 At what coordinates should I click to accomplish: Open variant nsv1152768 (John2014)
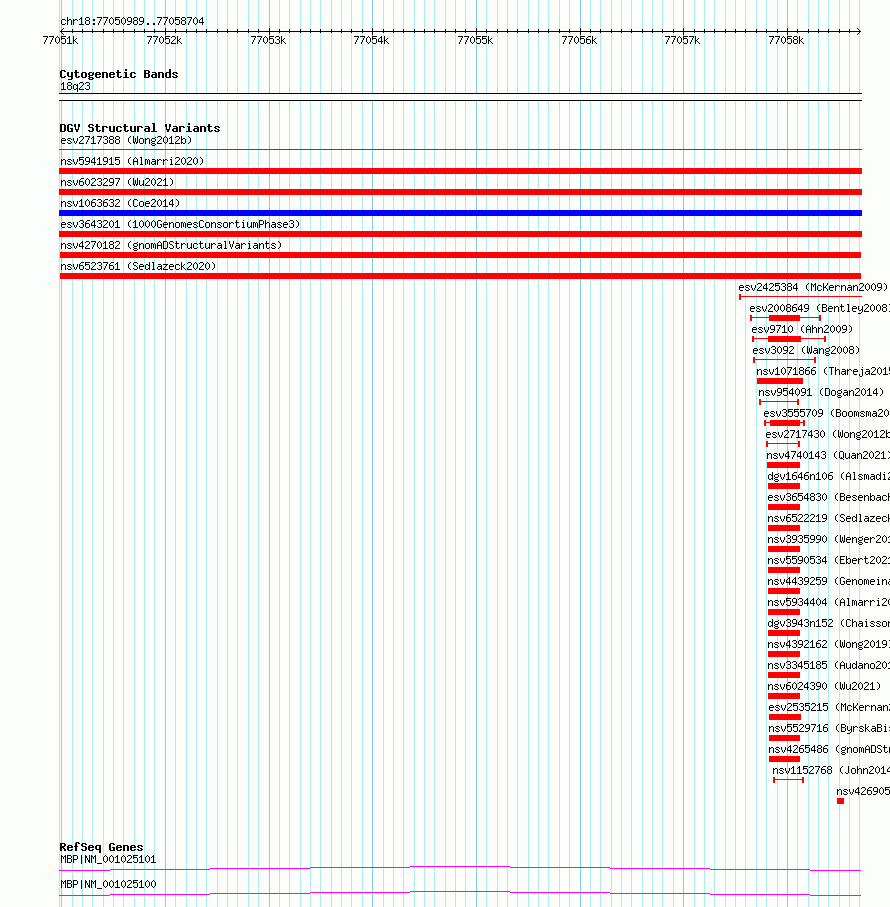pyautogui.click(x=831, y=770)
